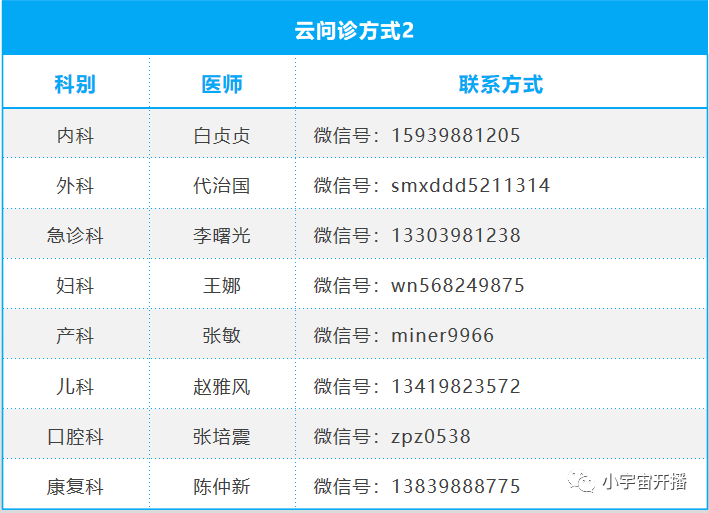Select doctor name 赵雅风

pos(222,387)
